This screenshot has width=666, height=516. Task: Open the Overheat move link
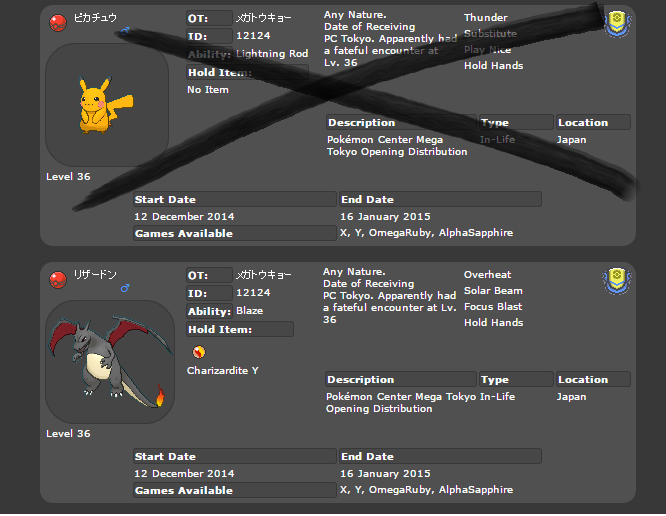[487, 275]
